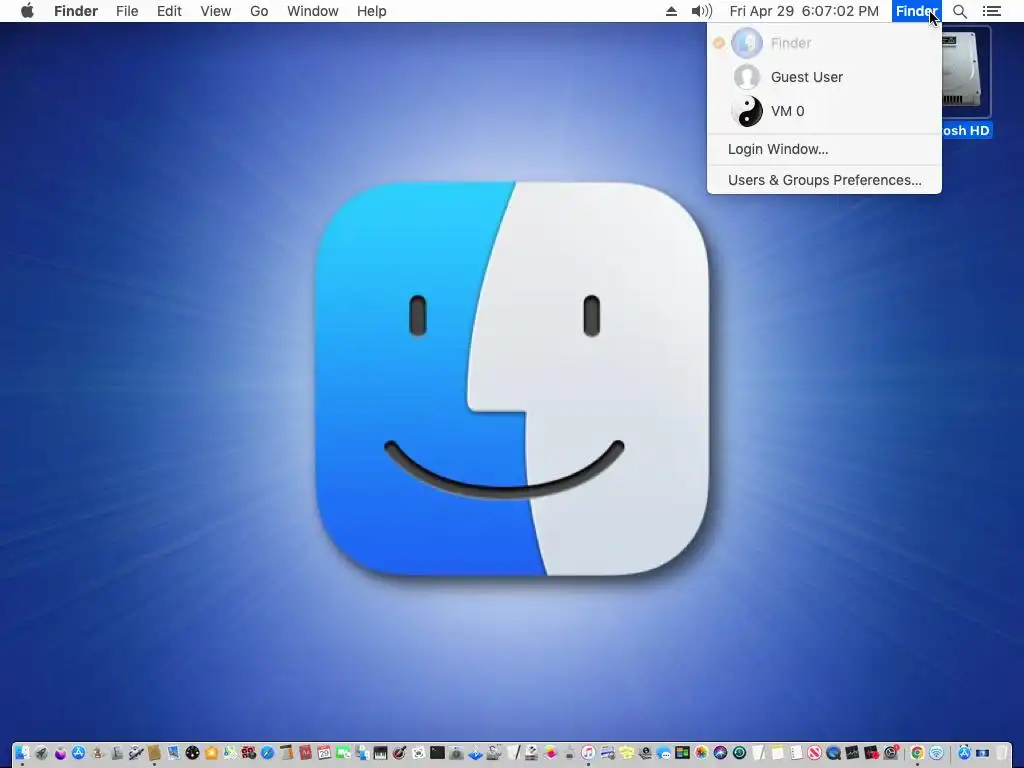This screenshot has height=768, width=1024.
Task: Open Stocks app dark chart icon
Action: tap(852, 753)
